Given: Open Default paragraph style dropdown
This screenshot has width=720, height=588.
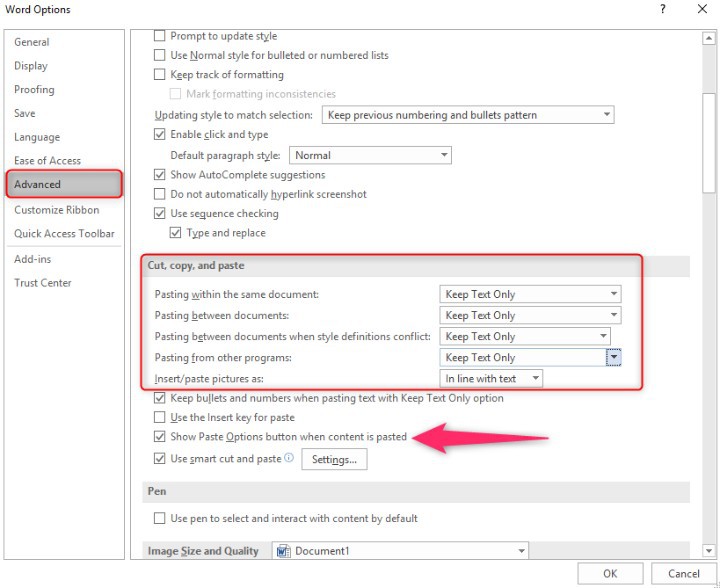Looking at the screenshot, I should (x=370, y=155).
